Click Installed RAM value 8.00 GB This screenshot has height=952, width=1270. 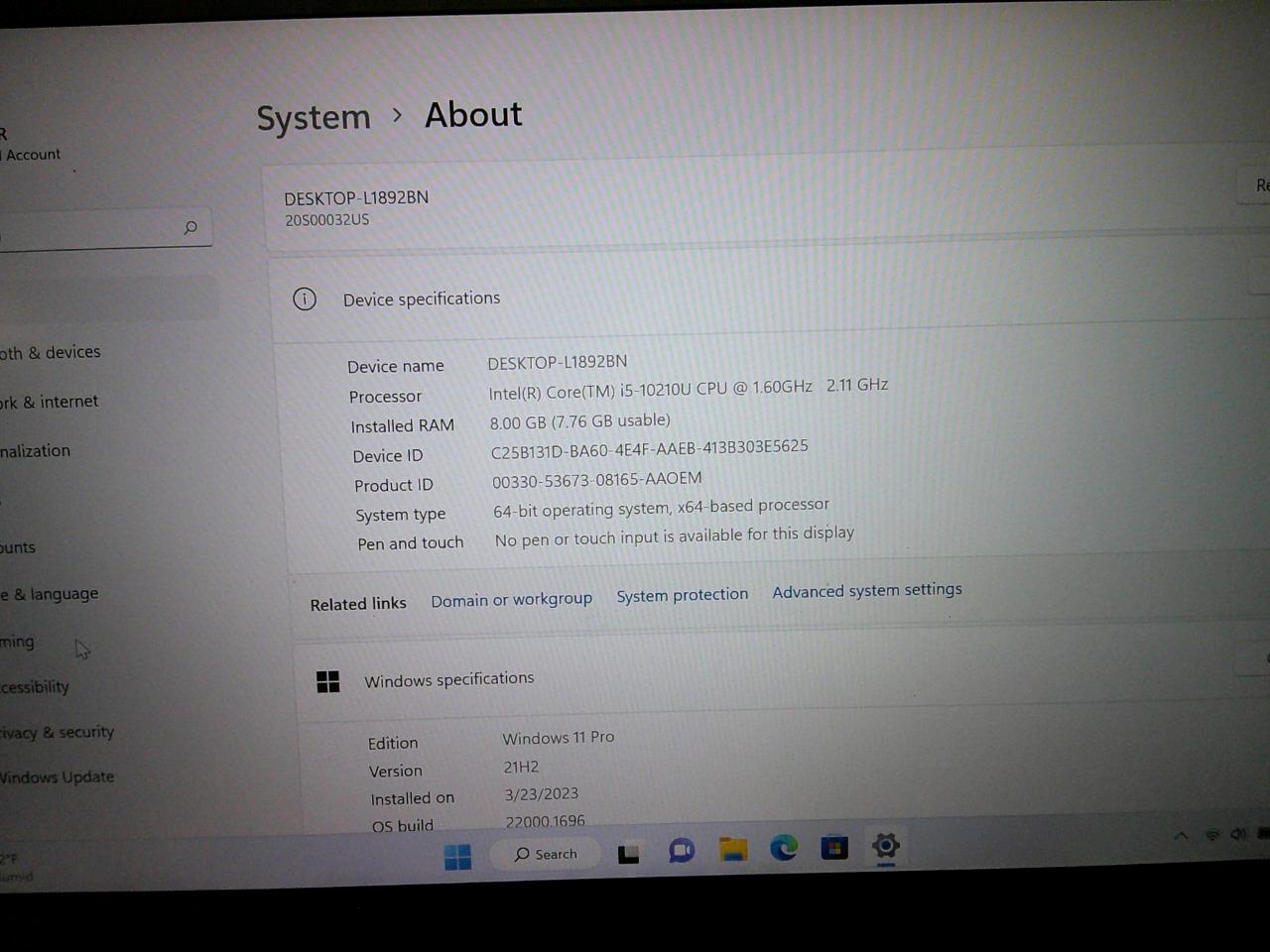(x=580, y=421)
